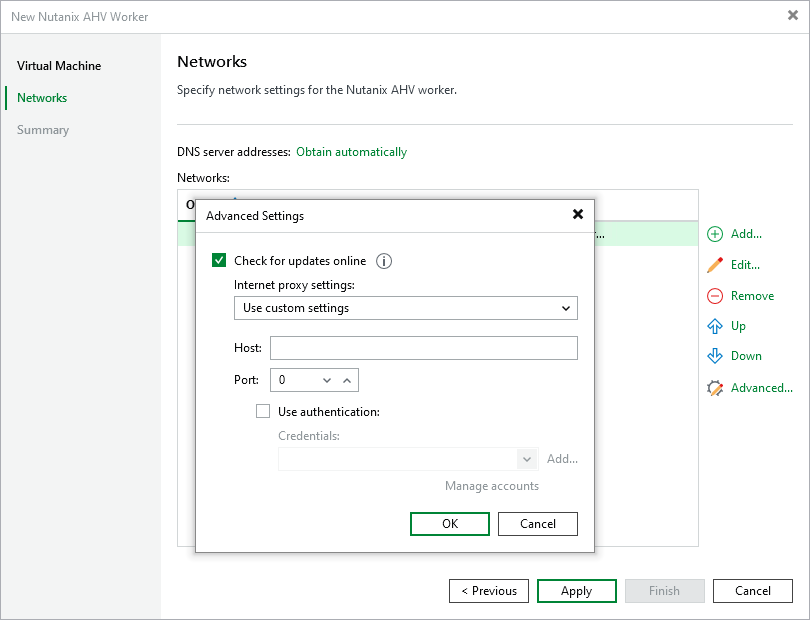Click the green plus Add icon
This screenshot has height=620, width=810.
(715, 234)
